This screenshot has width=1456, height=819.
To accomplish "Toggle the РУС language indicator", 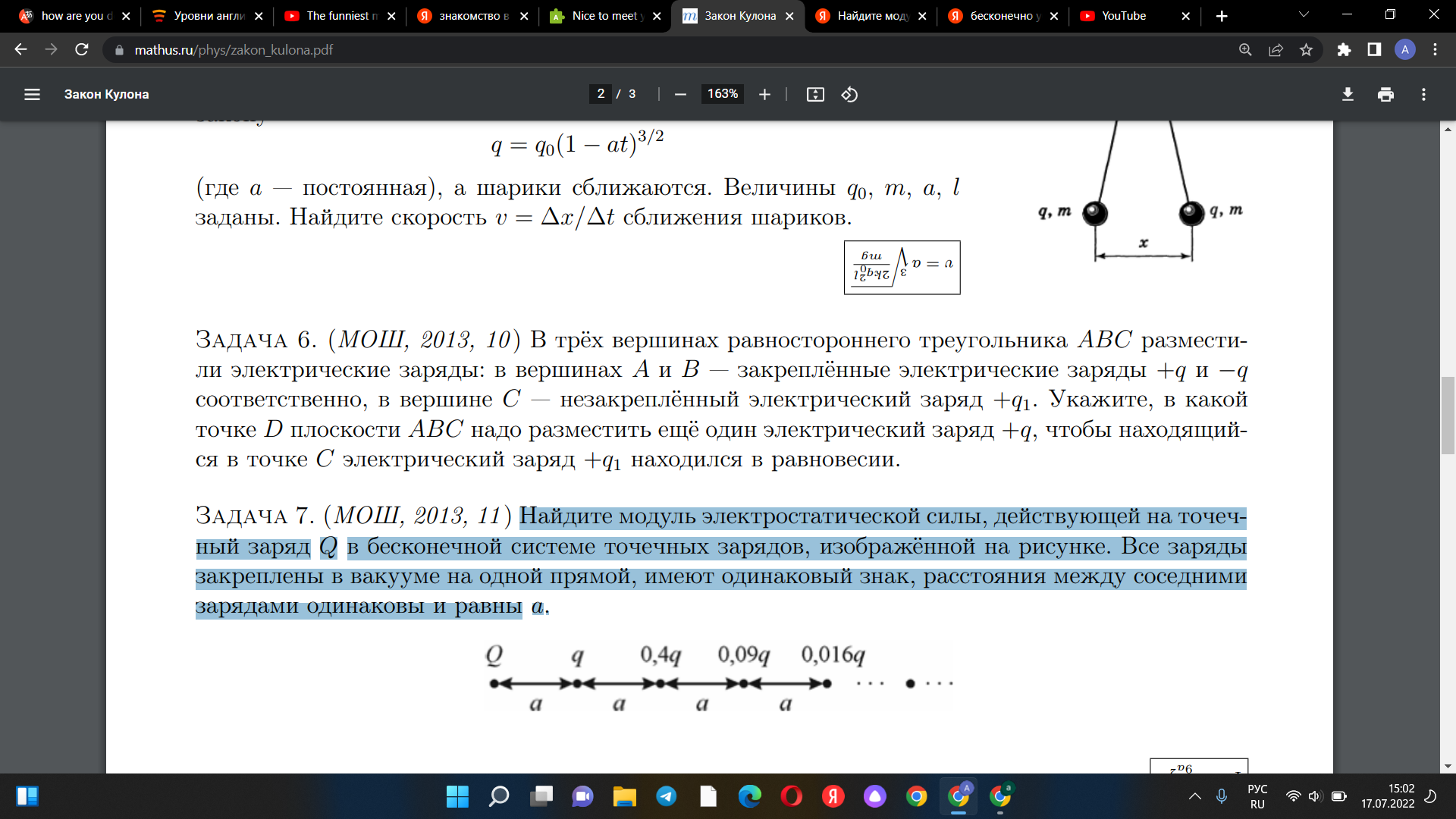I will pos(1257,796).
